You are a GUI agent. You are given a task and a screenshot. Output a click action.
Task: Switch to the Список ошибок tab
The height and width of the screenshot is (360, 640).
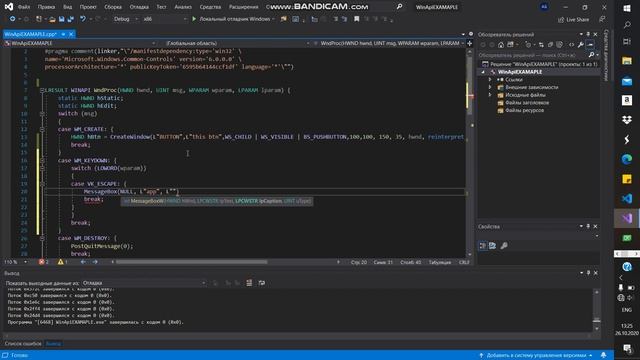(23, 344)
